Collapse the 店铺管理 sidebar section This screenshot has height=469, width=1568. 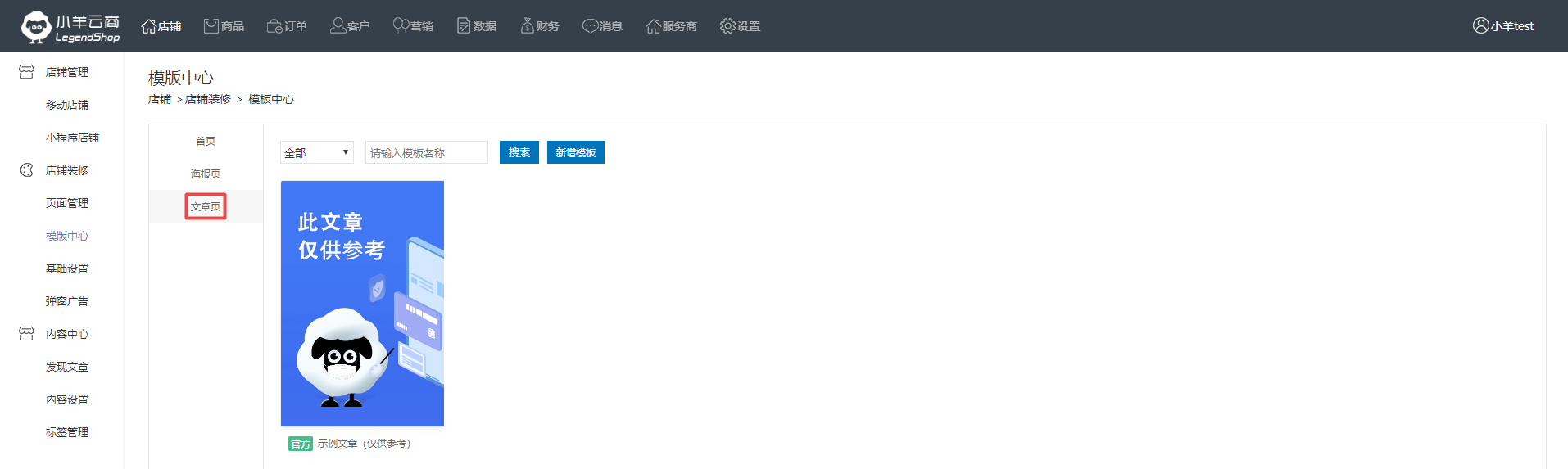click(x=66, y=72)
